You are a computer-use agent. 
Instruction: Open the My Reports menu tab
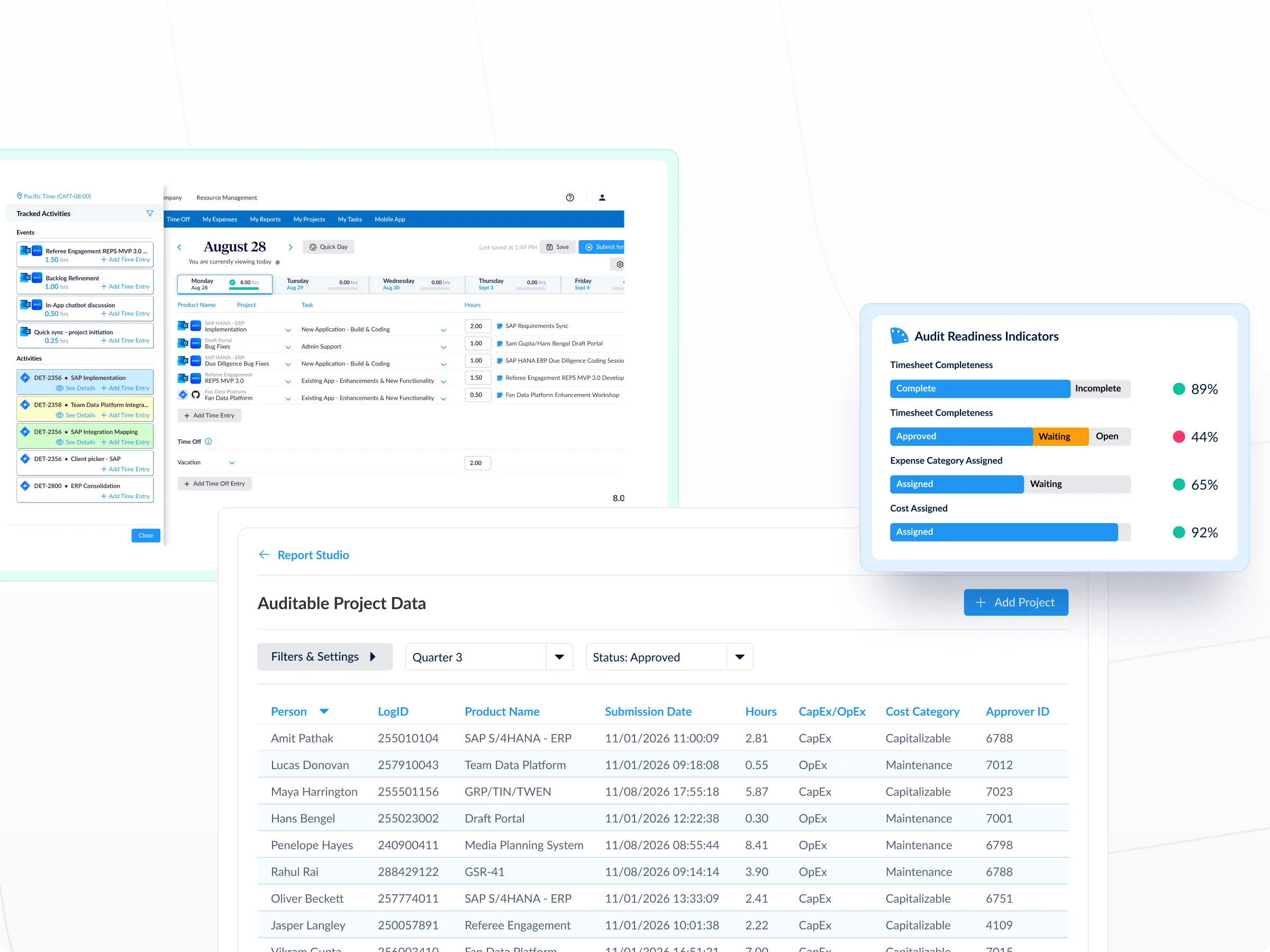(265, 219)
